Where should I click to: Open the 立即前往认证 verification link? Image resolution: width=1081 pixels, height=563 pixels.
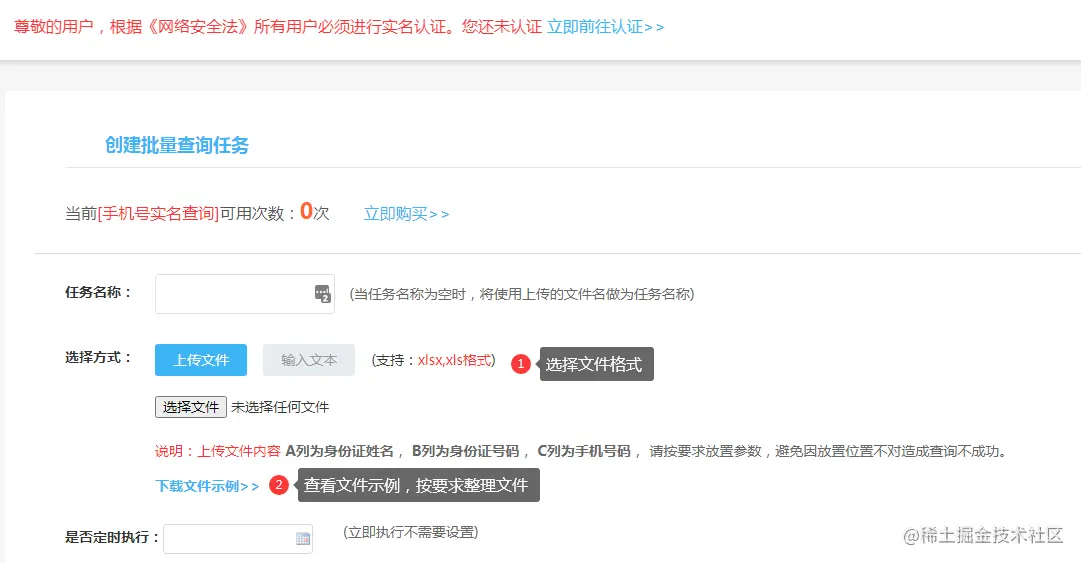pyautogui.click(x=605, y=27)
